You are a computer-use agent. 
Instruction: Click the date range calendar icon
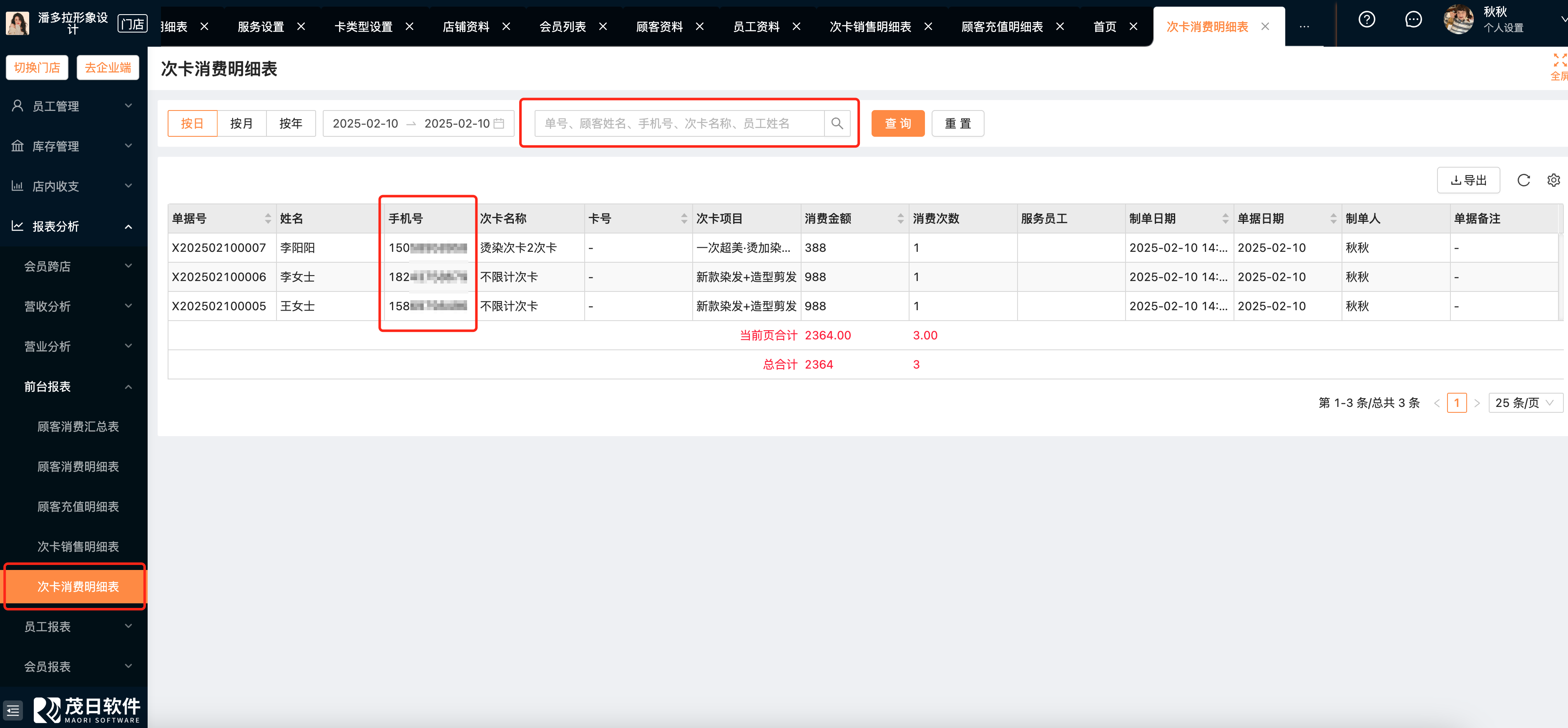498,123
